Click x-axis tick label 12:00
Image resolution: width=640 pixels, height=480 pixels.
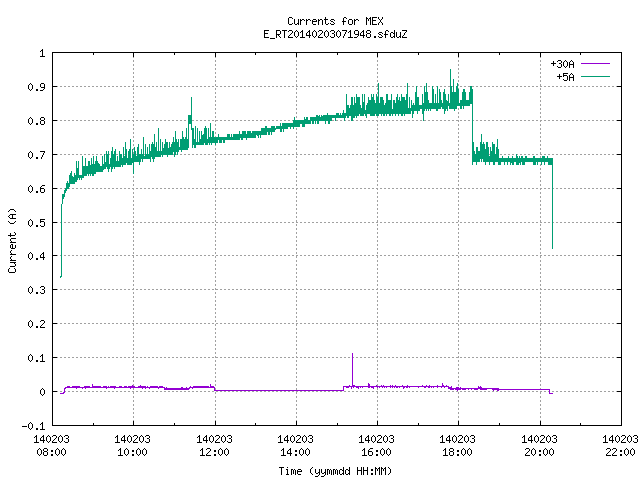[x=214, y=452]
